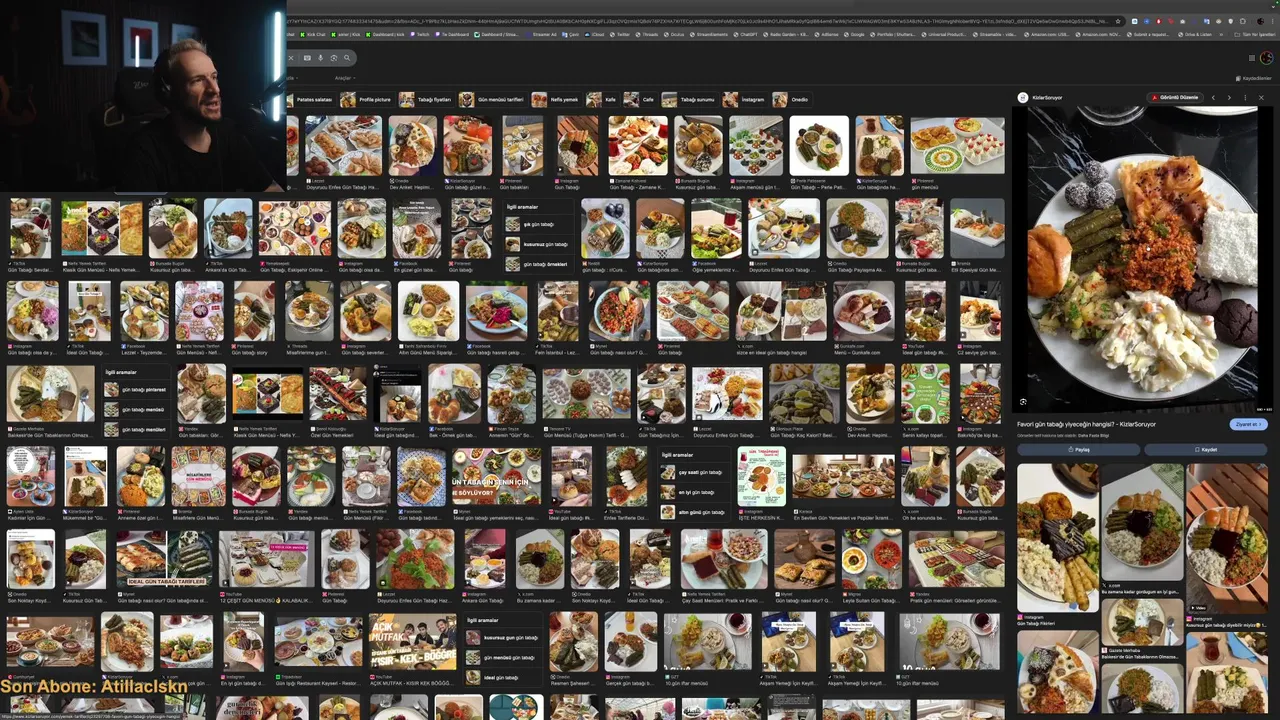This screenshot has width=1280, height=720.
Task: Open the 'ÜN TABAĞI SENİN İÇİN' quiz thumbnail
Action: click(x=496, y=476)
